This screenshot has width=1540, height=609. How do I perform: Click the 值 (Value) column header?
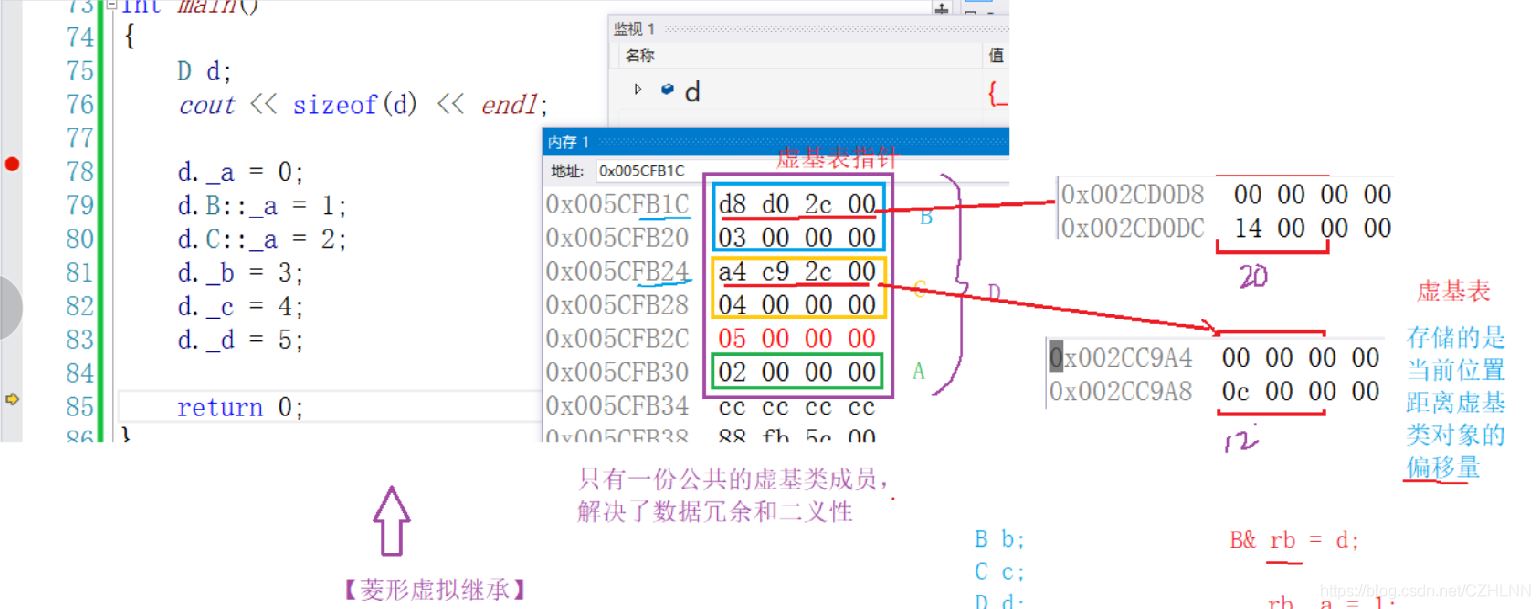click(997, 55)
